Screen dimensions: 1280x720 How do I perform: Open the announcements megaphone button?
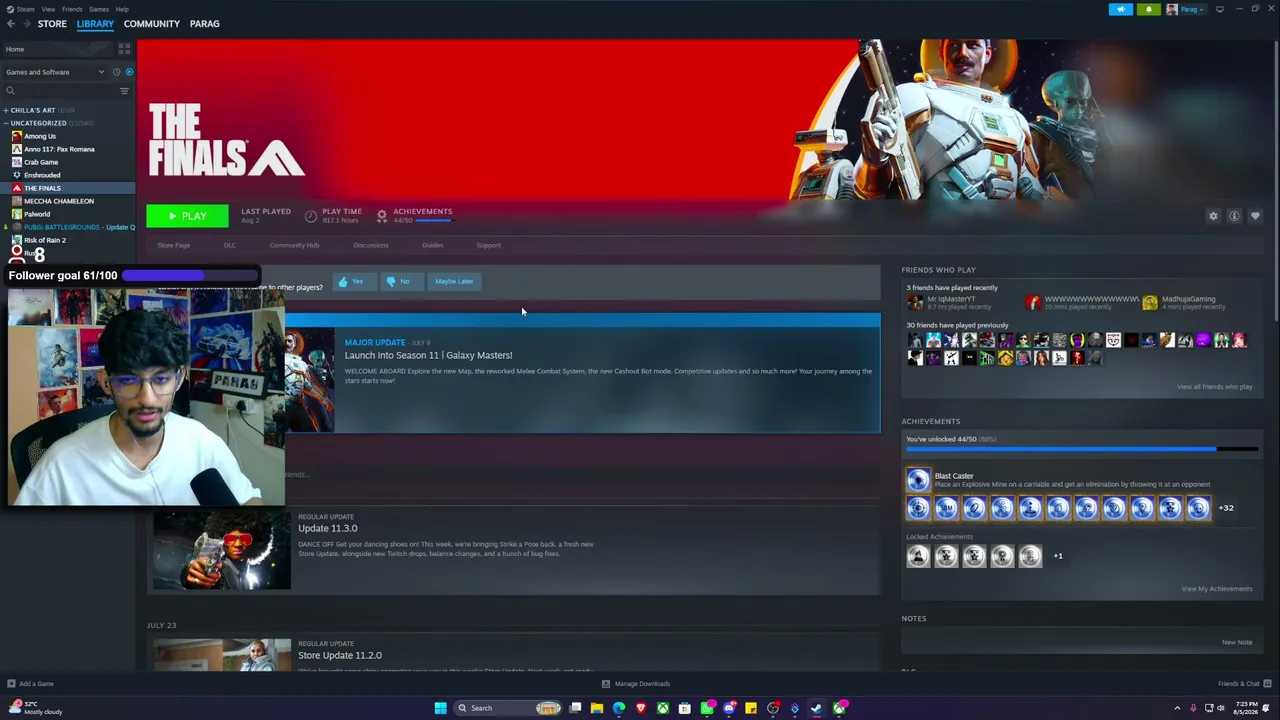(1120, 9)
